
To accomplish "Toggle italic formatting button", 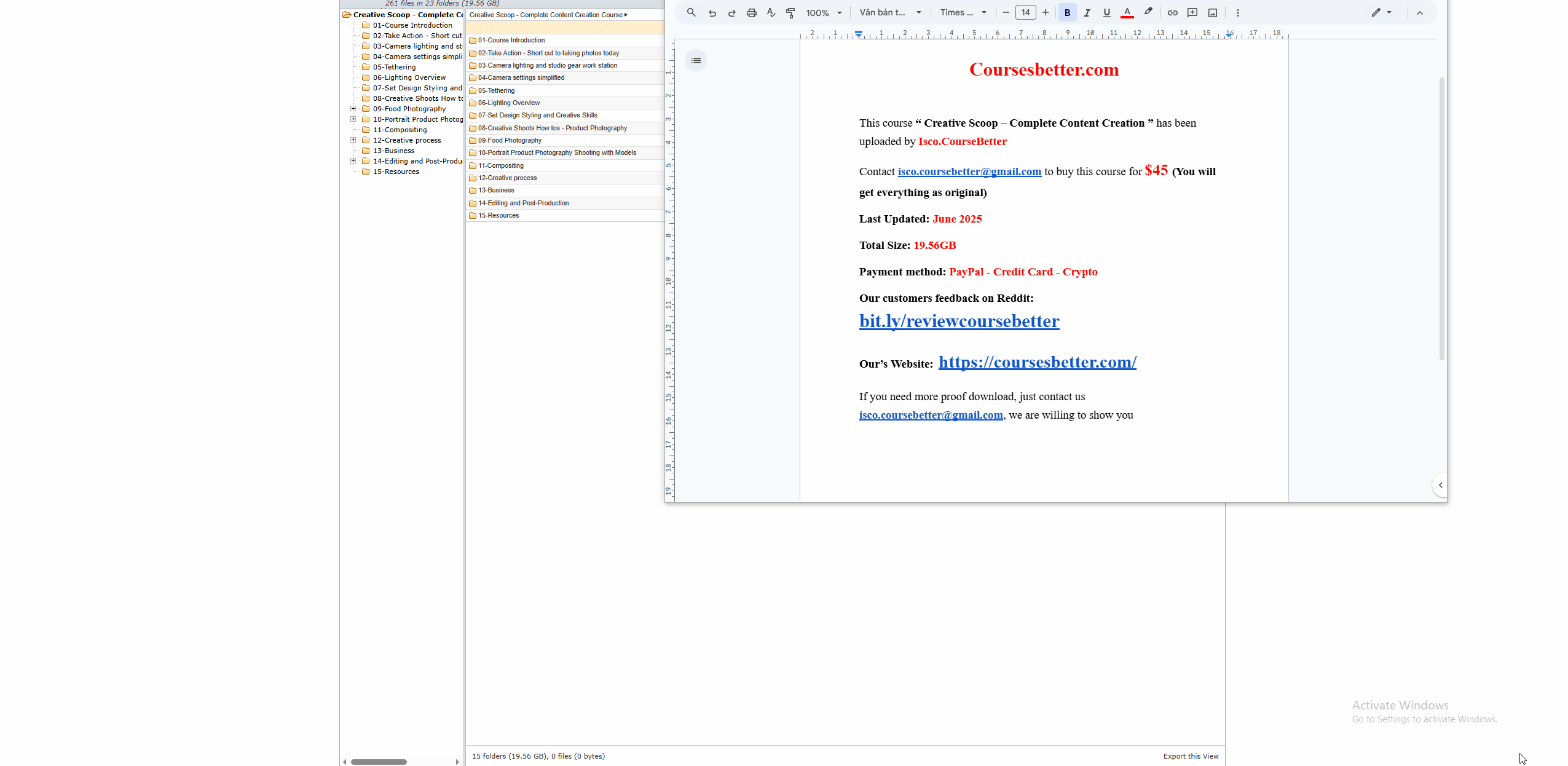I will coord(1087,13).
